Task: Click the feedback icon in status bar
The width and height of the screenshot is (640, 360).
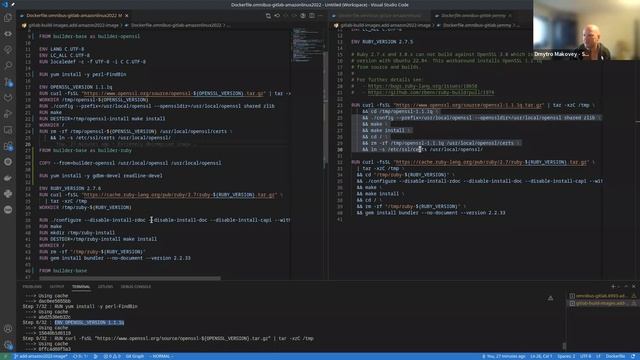Action: [x=634, y=356]
